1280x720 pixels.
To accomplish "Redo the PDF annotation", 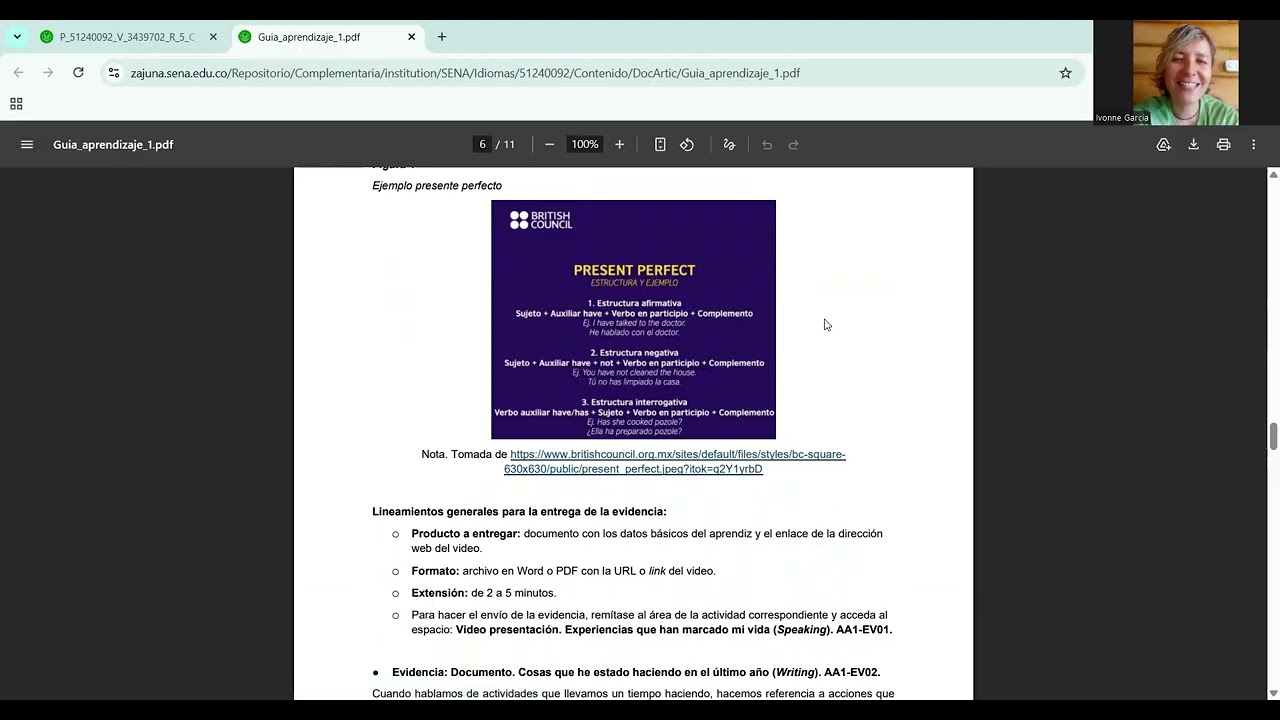I will coord(794,145).
